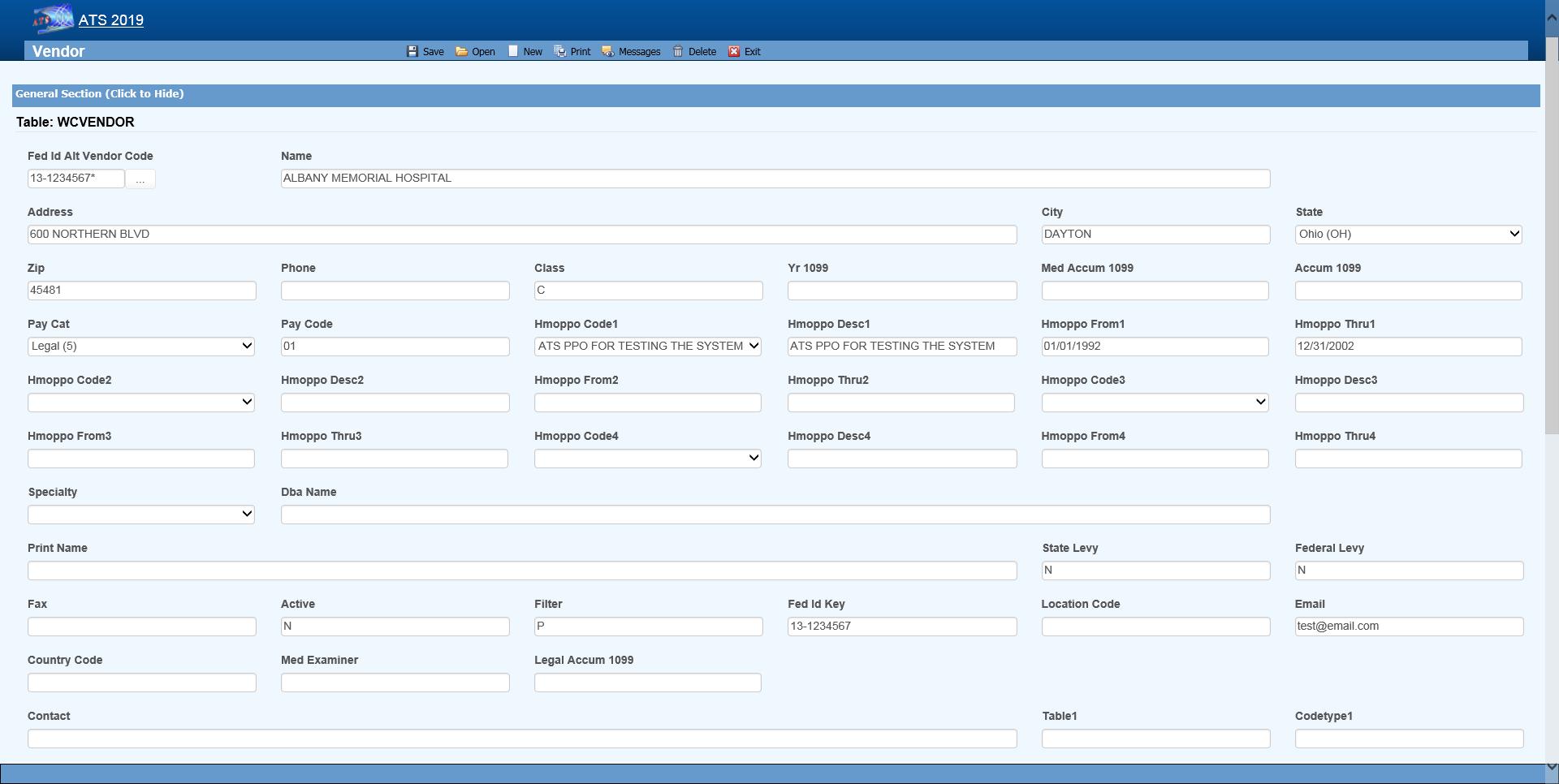Click the Save floppy disk icon
Image resolution: width=1559 pixels, height=784 pixels.
[x=412, y=51]
